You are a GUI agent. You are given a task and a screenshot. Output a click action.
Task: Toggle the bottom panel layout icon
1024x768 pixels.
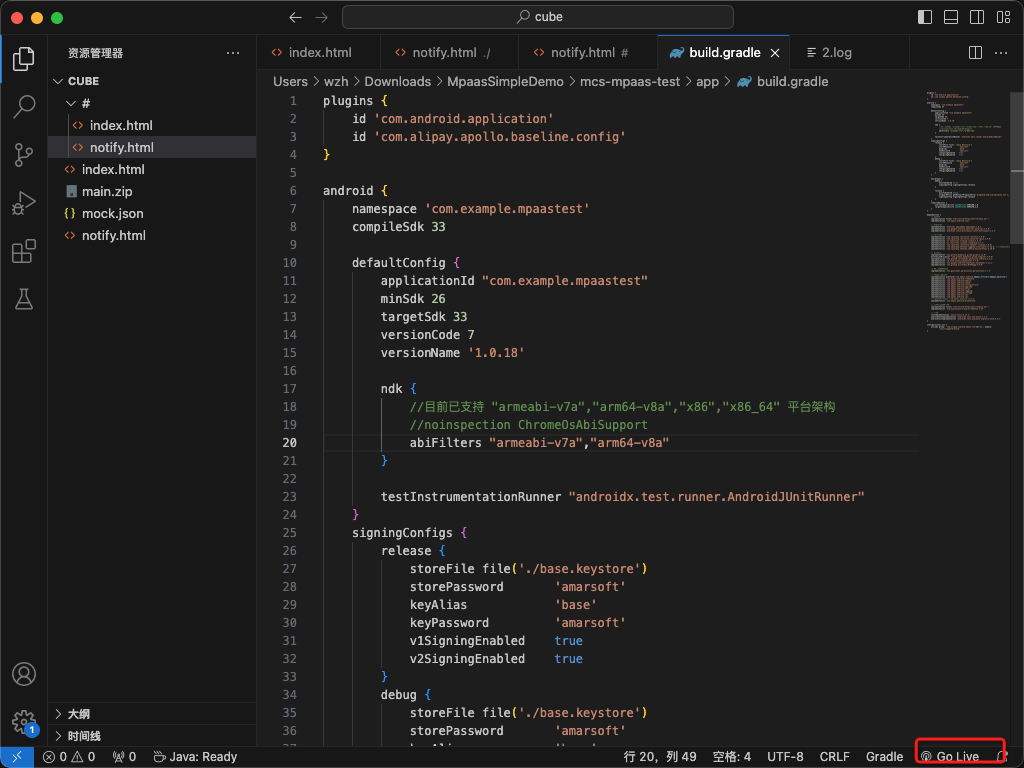pos(950,17)
